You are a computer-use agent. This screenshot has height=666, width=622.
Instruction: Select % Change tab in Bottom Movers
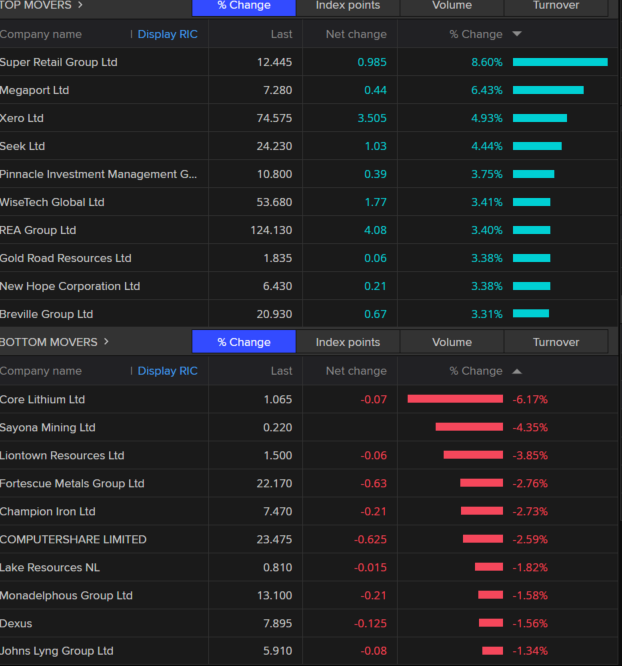244,342
